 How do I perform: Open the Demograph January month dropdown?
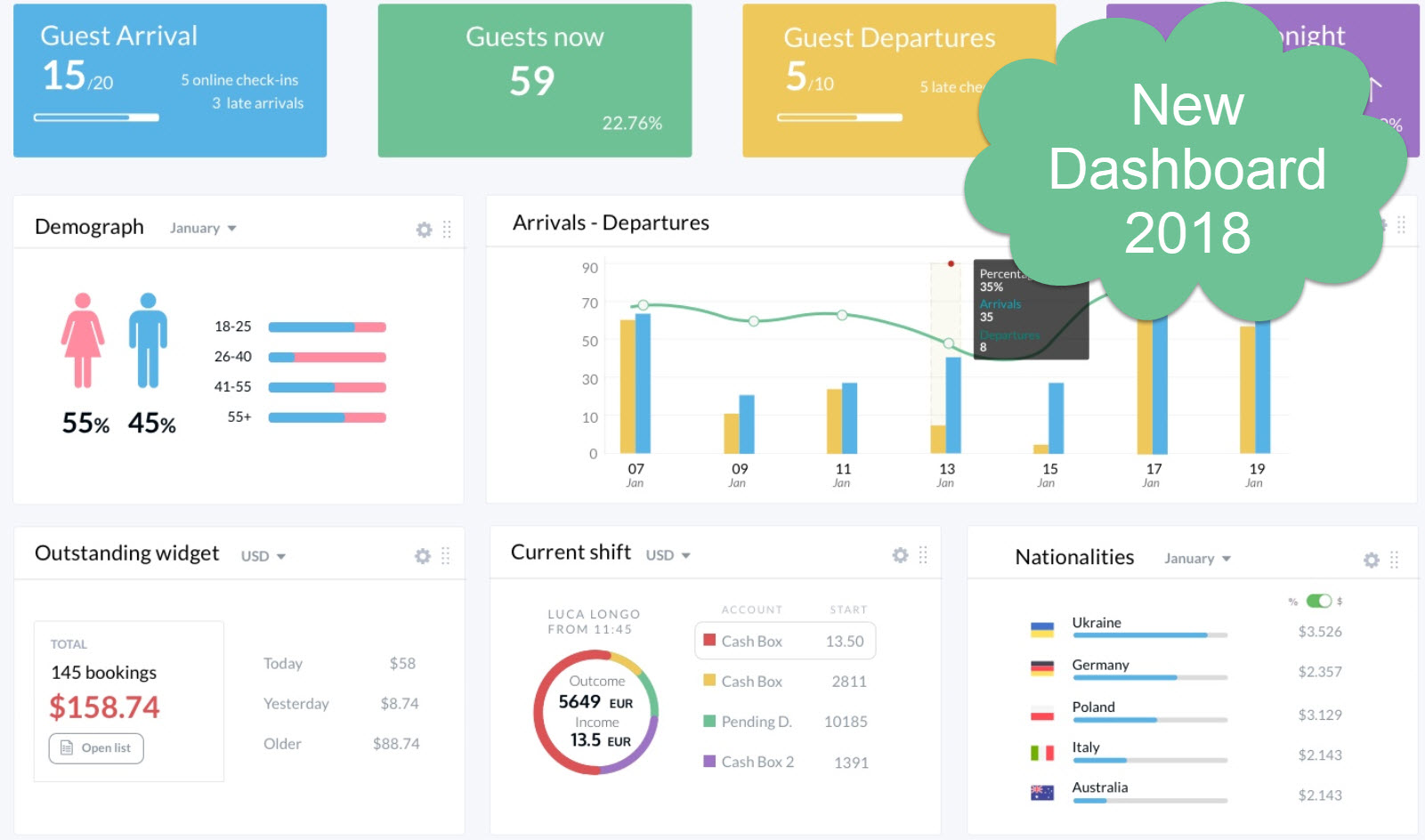[203, 228]
